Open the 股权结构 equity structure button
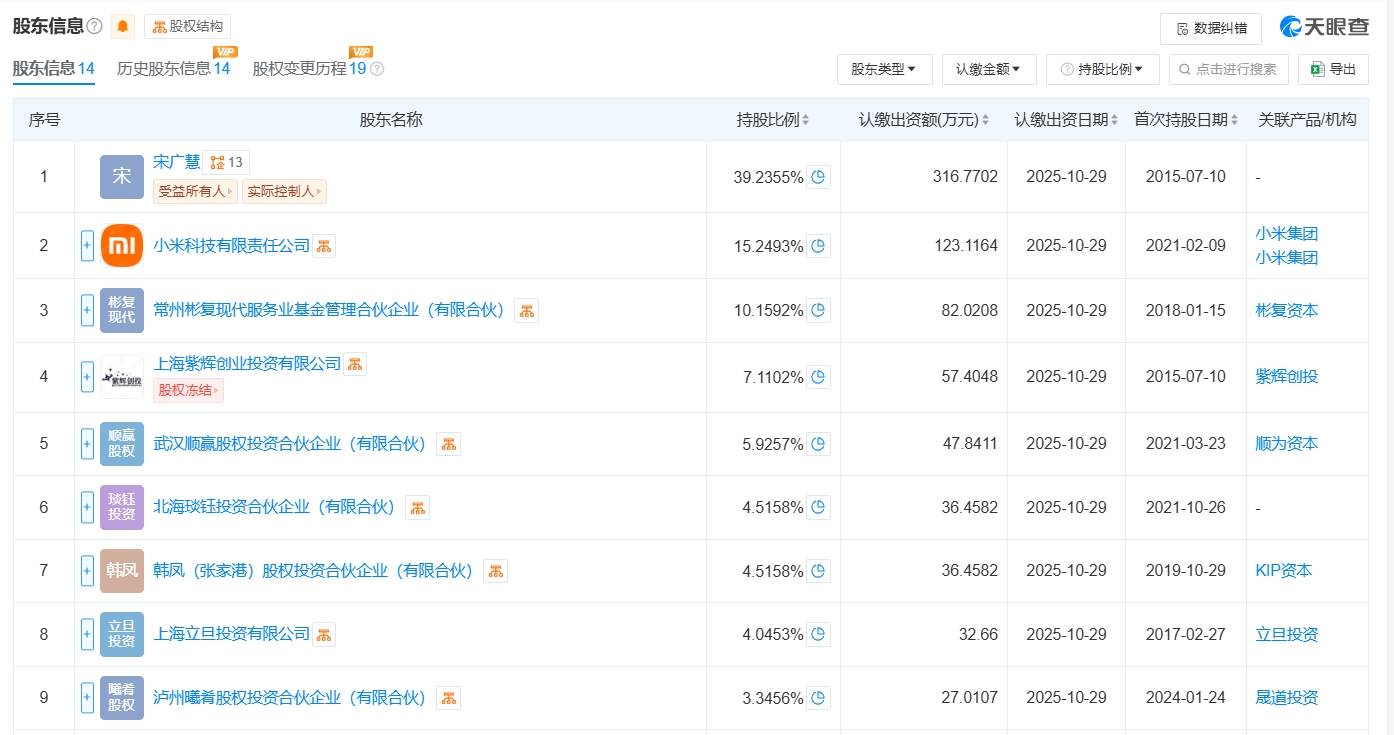The image size is (1394, 735). (x=187, y=27)
